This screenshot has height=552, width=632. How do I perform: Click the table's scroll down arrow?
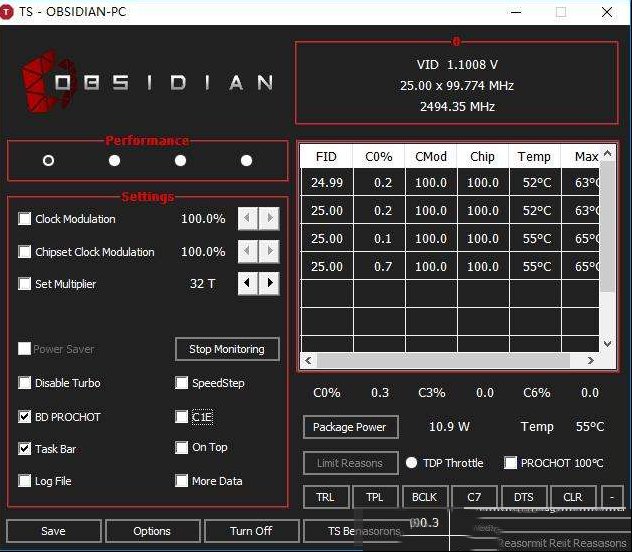[608, 344]
